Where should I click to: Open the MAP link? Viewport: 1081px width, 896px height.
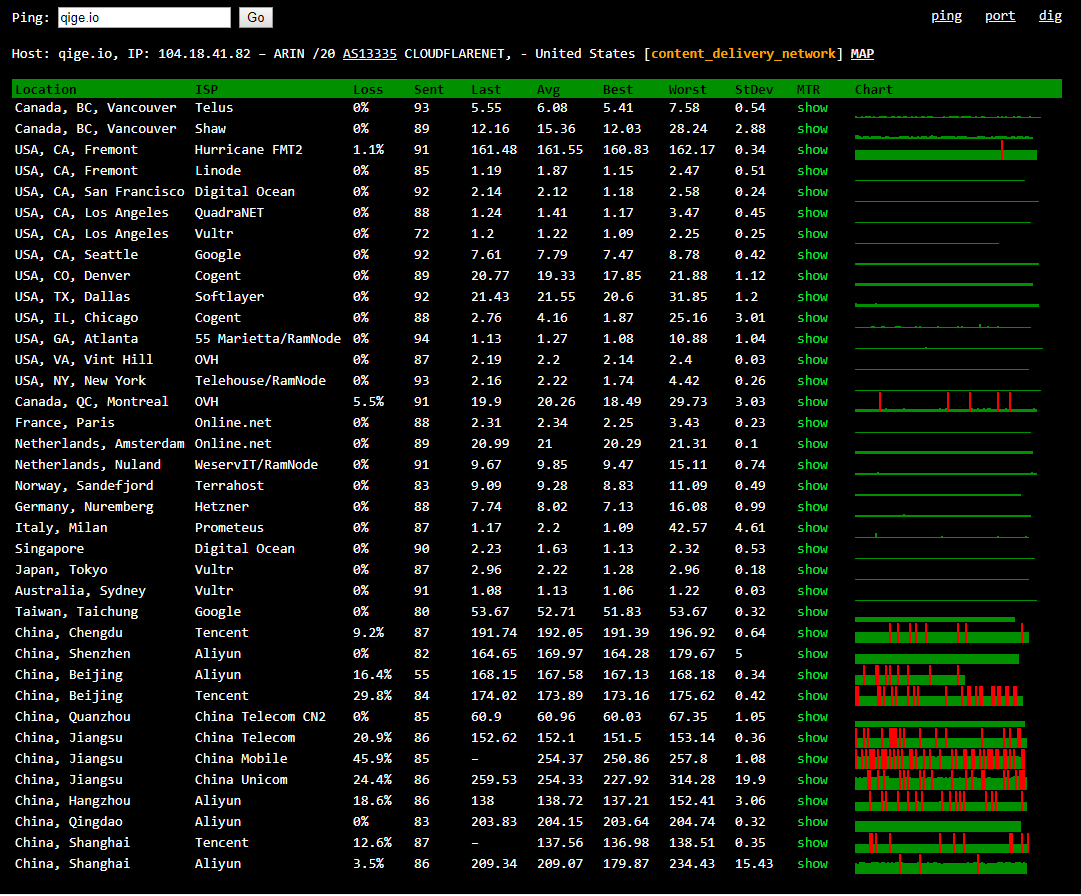coord(862,53)
